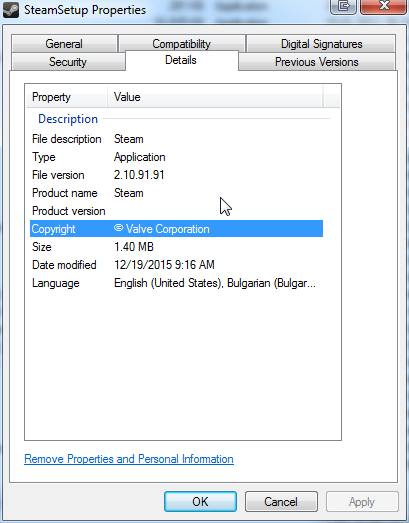Select the Product version row
Screen dimensions: 409x523
176,211
